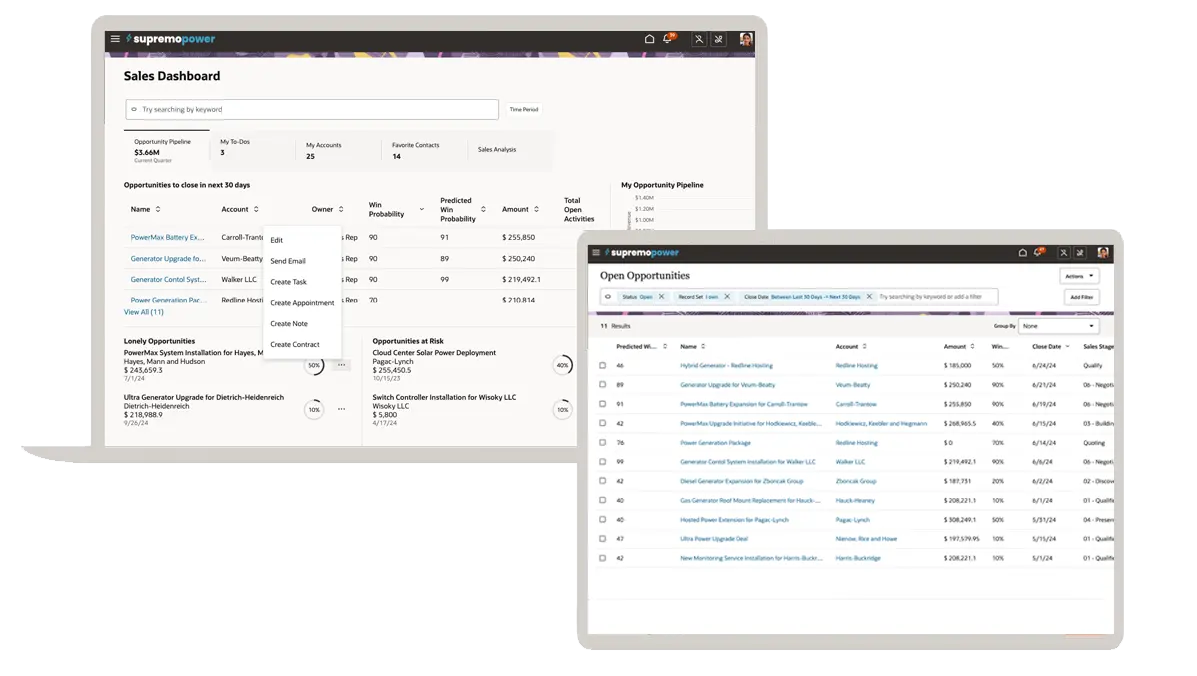This screenshot has height=676, width=1197.
Task: Open ellipsis menu for Ultra Generator Upgrade
Action: pos(341,409)
